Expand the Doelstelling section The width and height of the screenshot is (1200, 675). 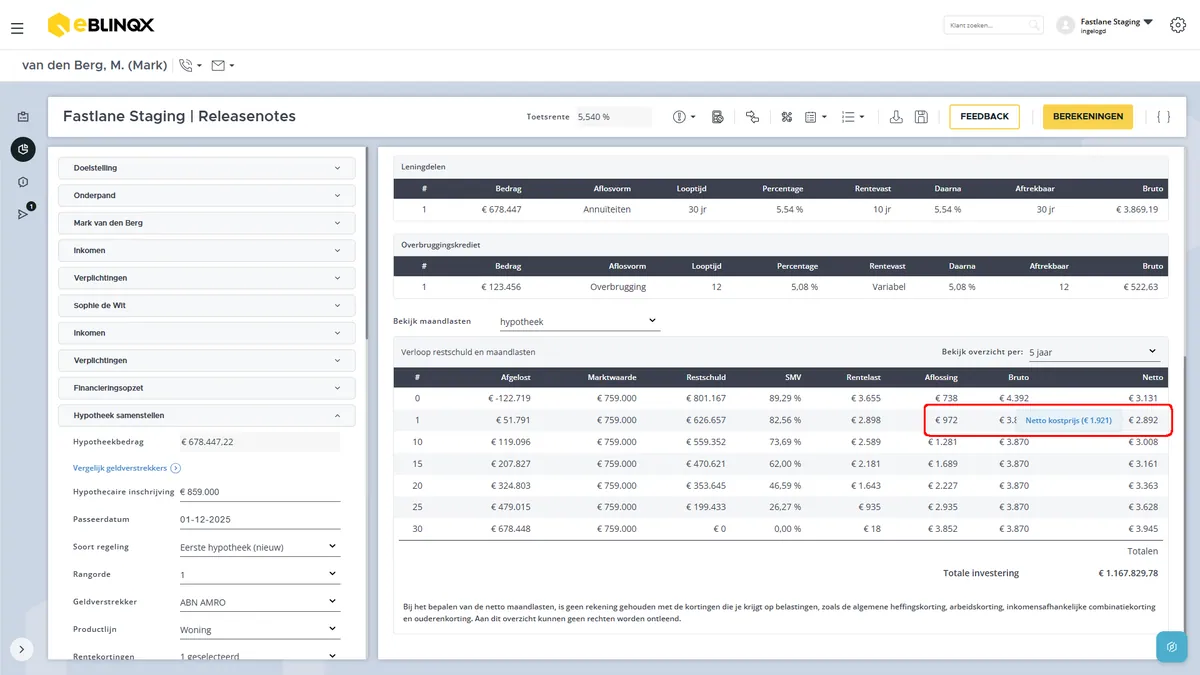tap(207, 168)
